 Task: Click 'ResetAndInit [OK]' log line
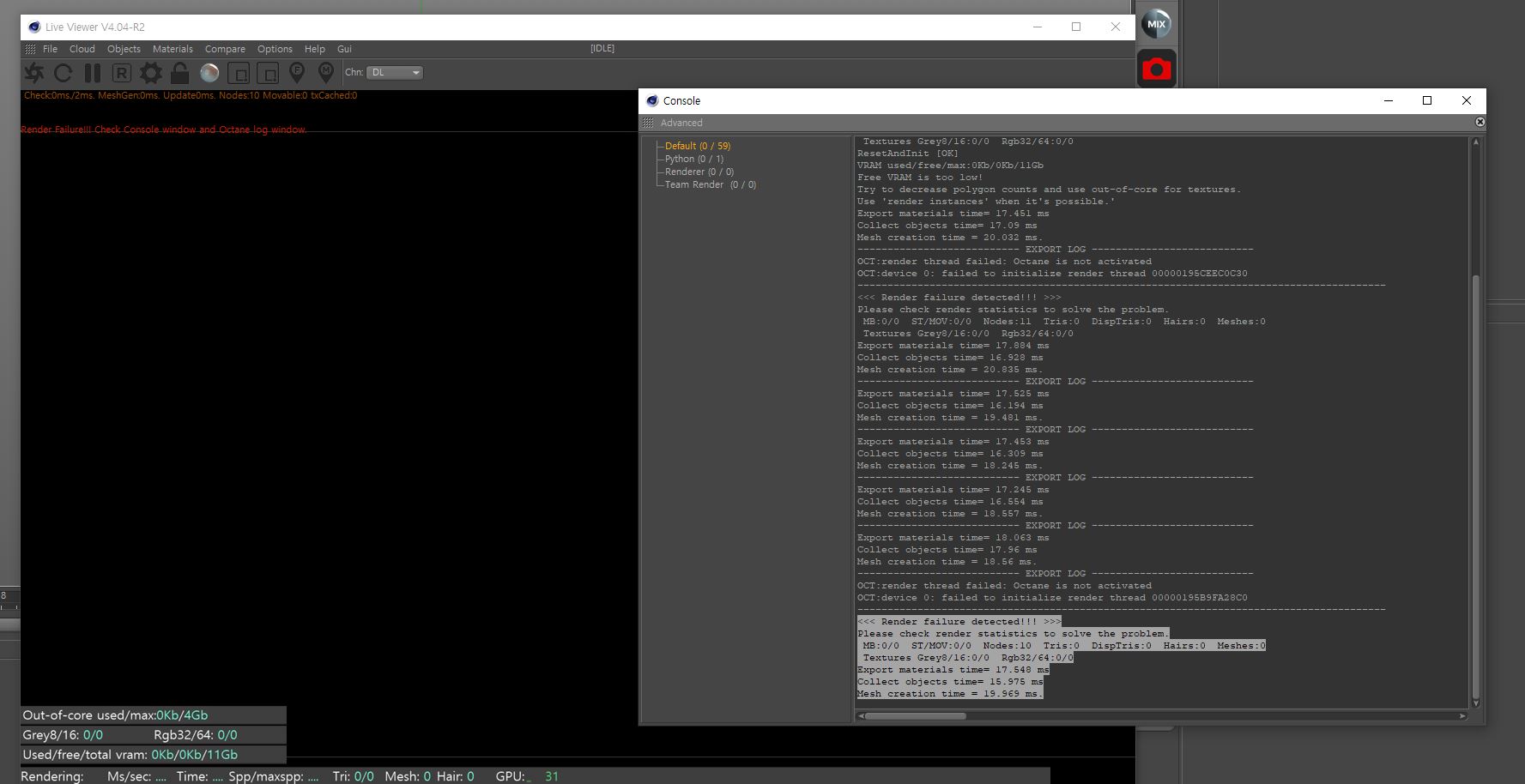click(x=908, y=154)
